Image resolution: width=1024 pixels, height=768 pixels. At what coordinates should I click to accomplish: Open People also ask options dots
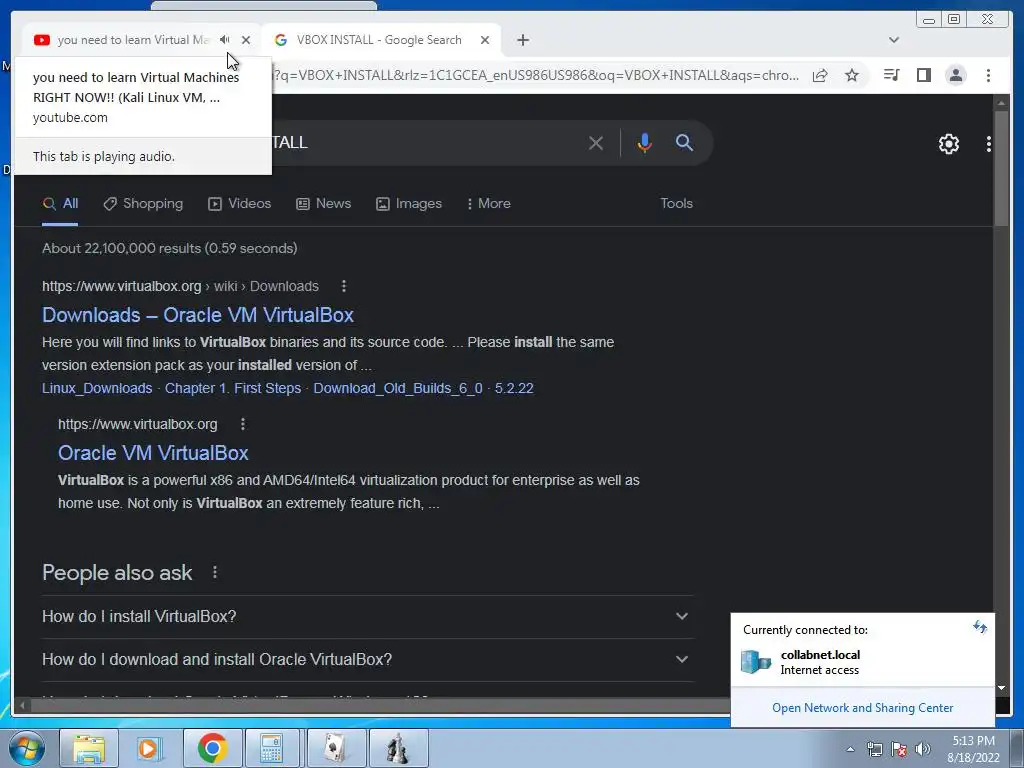(215, 573)
